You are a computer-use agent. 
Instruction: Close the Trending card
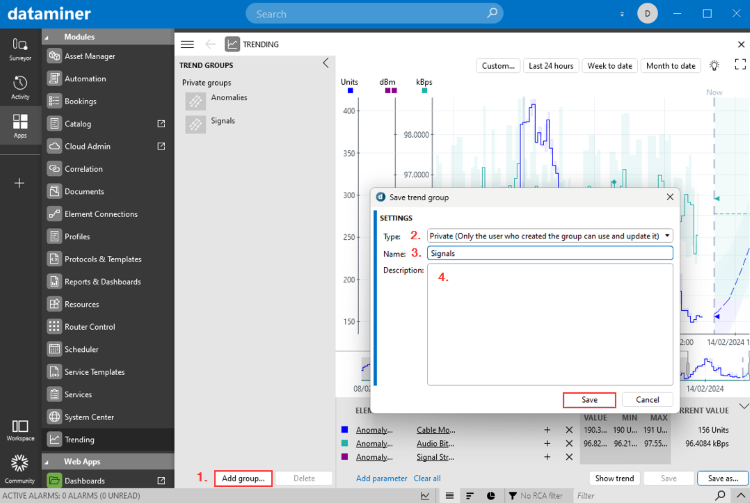point(741,44)
